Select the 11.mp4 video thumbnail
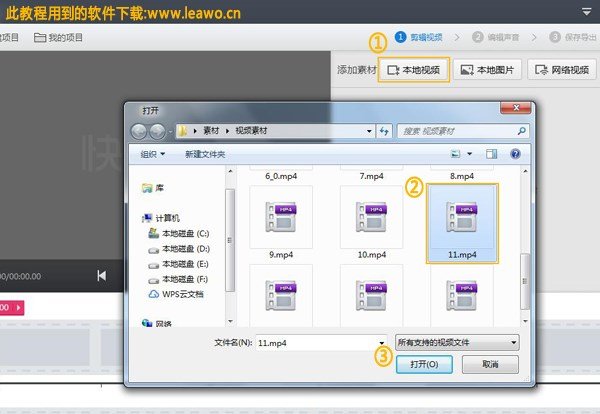The height and width of the screenshot is (414, 600). pos(462,222)
